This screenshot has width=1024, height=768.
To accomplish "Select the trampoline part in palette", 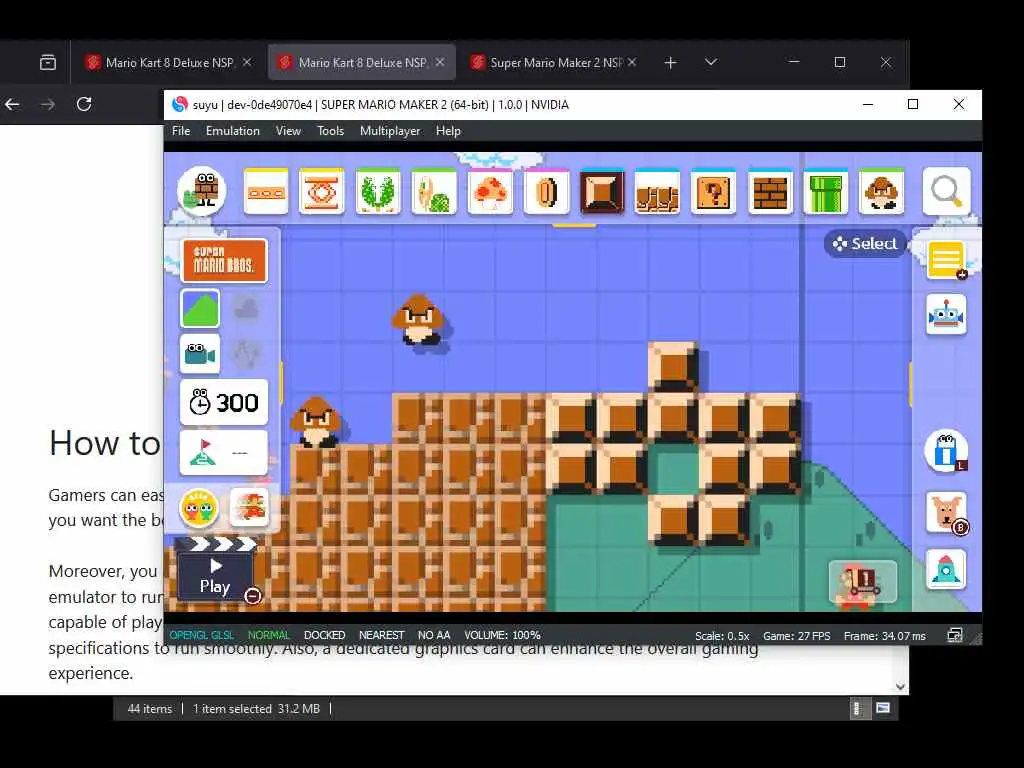I will [321, 192].
